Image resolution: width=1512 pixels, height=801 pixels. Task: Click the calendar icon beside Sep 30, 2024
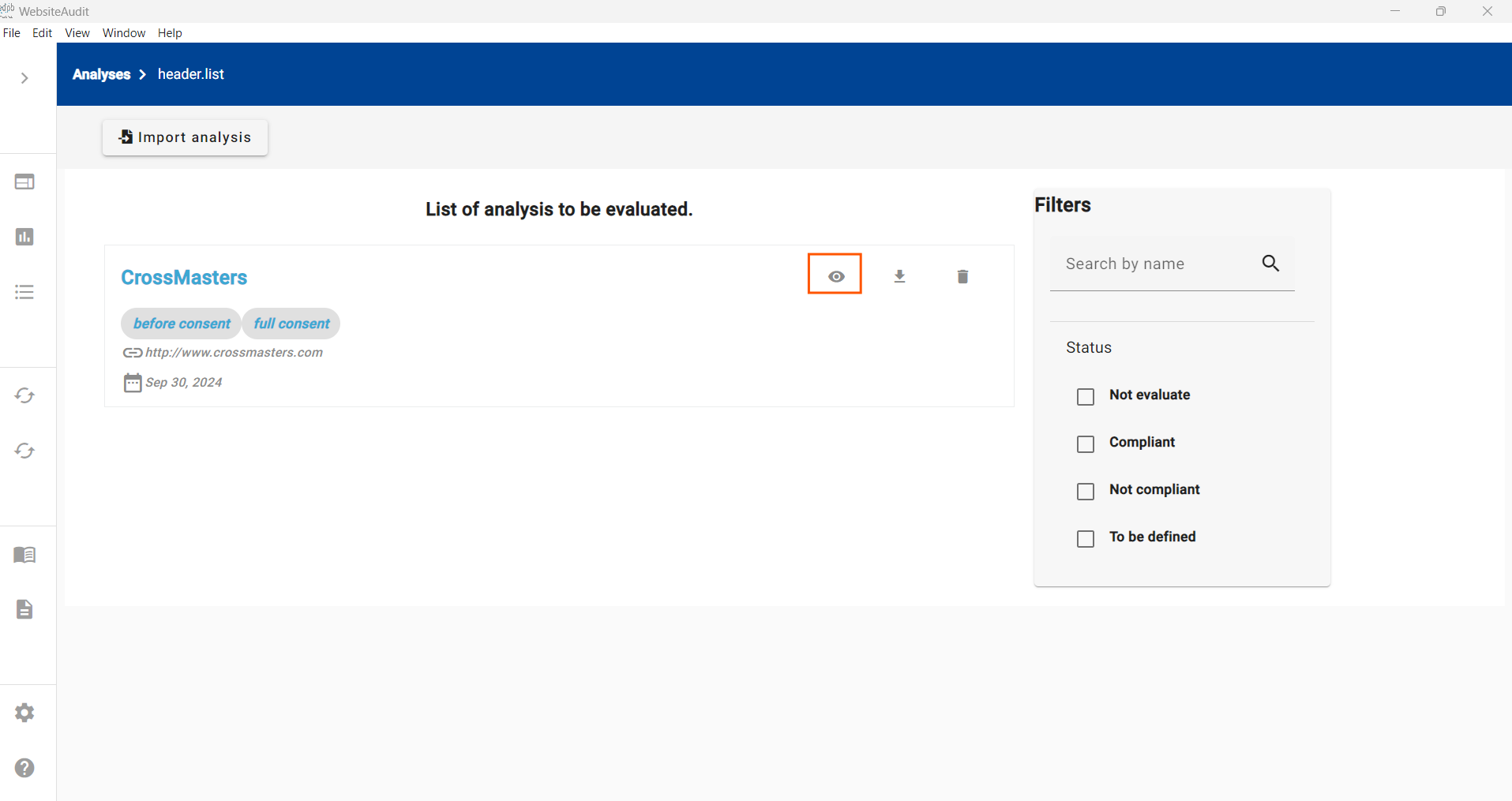(x=132, y=383)
